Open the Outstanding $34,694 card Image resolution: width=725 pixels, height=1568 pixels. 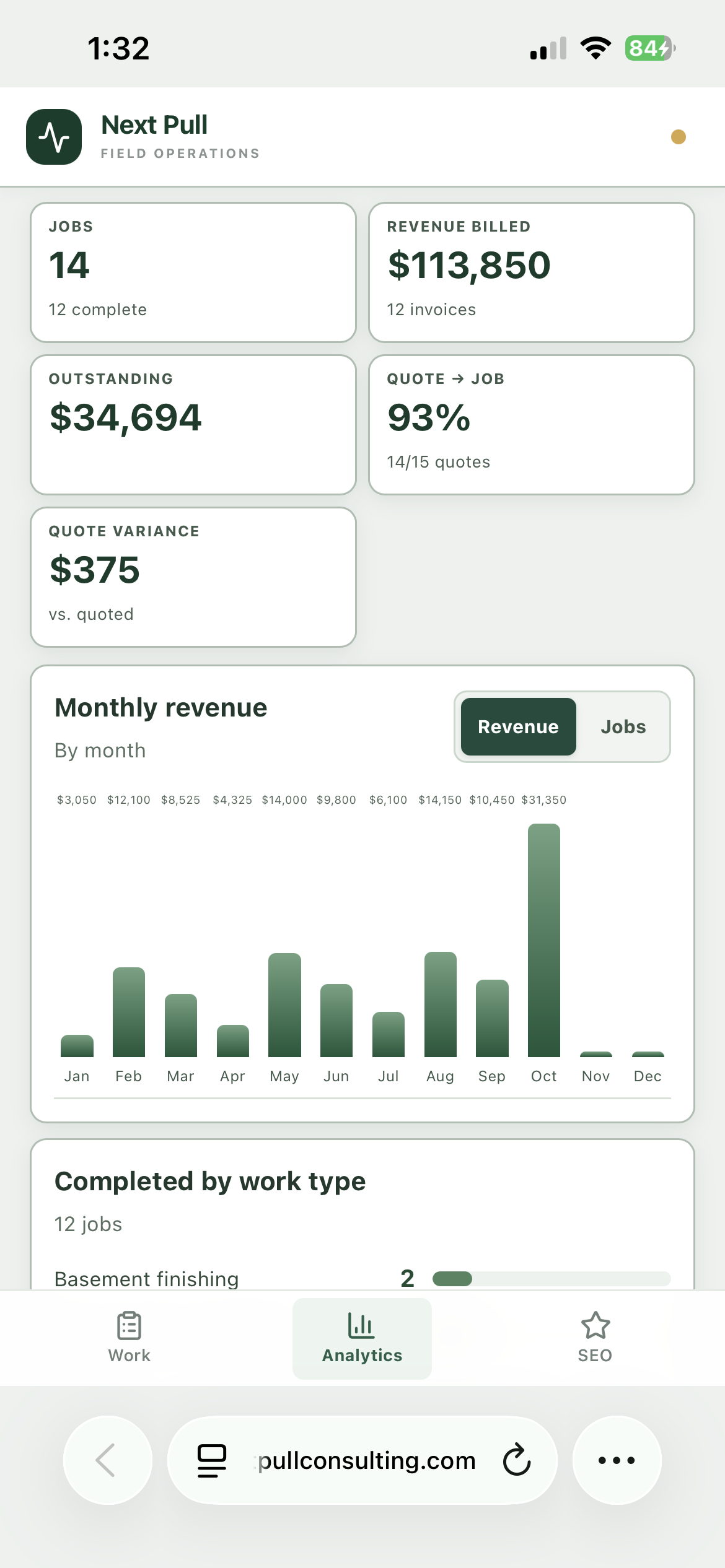point(193,425)
